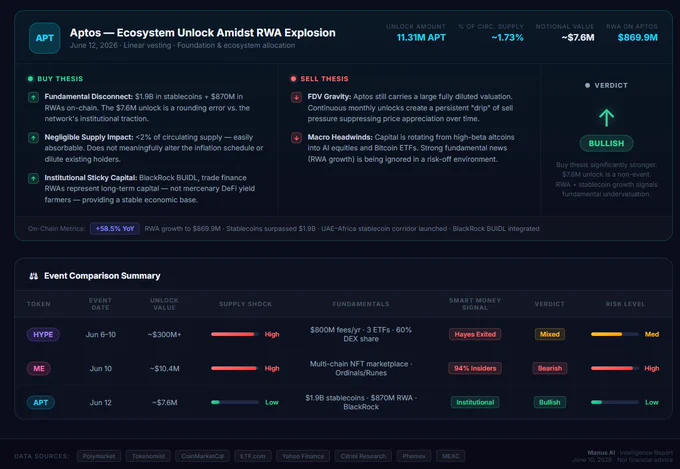This screenshot has height=469, width=680.
Task: Click the red down arrow beside Macro Headwinds
Action: 296,138
